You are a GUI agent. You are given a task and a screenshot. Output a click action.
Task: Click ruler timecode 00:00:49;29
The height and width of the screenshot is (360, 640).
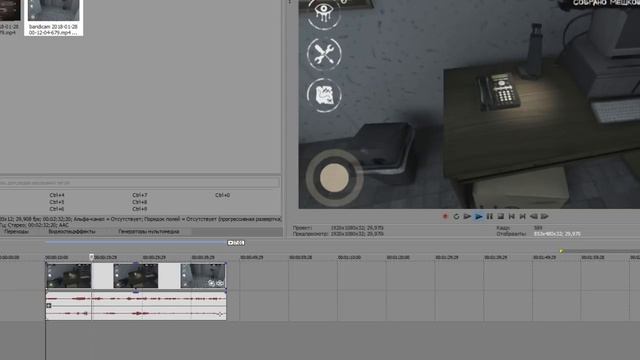(x=251, y=258)
